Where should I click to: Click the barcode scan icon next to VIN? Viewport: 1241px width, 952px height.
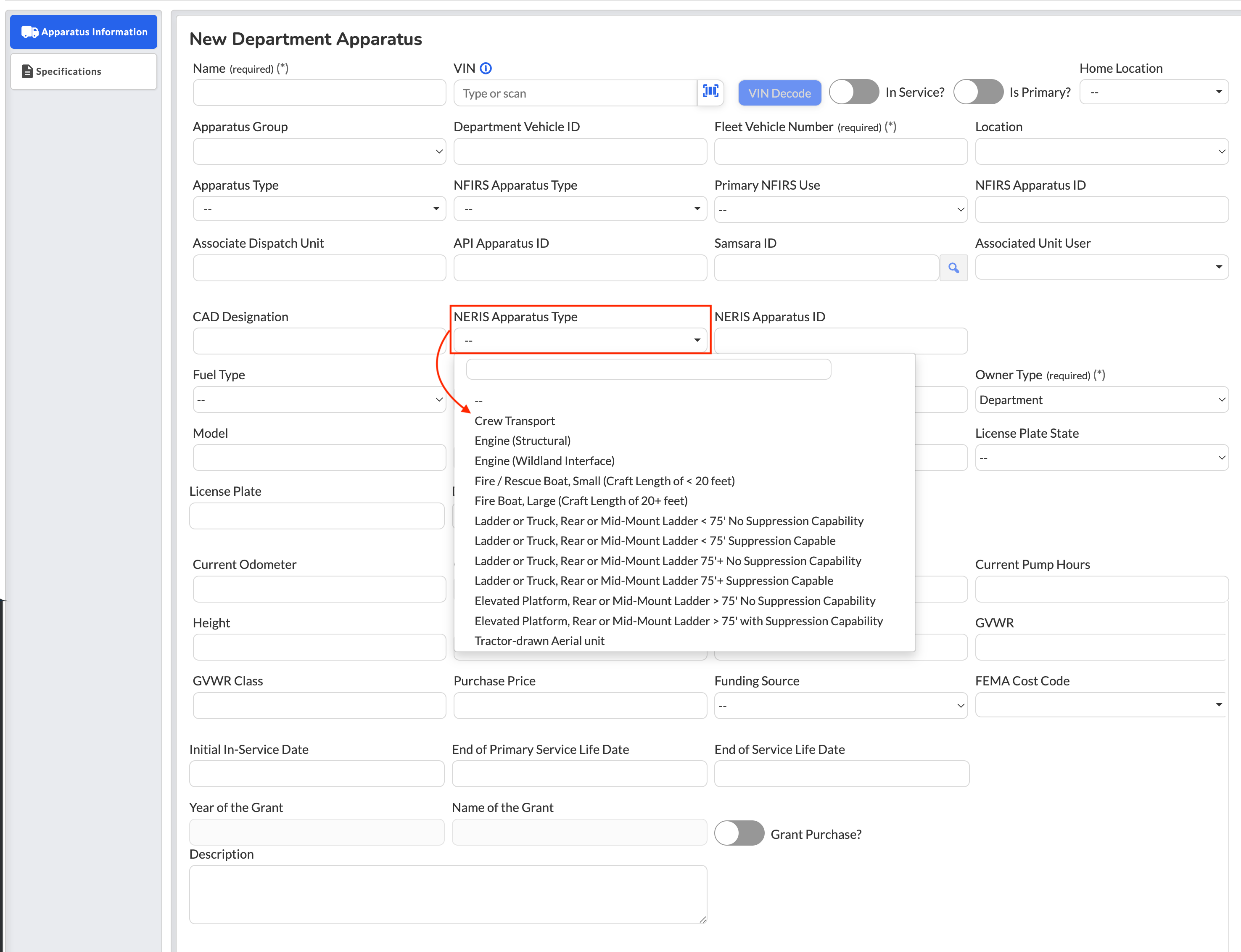[710, 92]
